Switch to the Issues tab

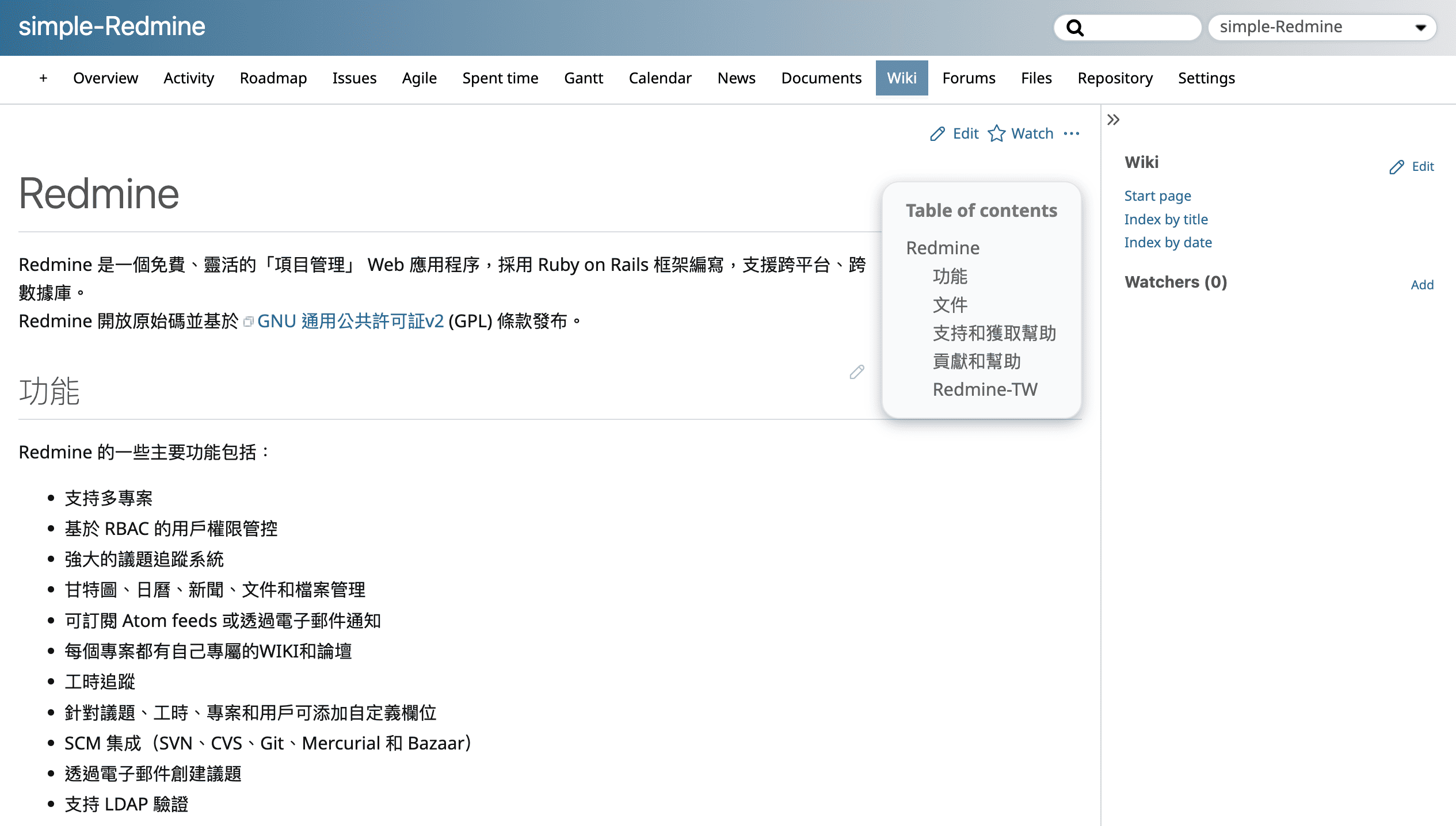click(x=354, y=78)
